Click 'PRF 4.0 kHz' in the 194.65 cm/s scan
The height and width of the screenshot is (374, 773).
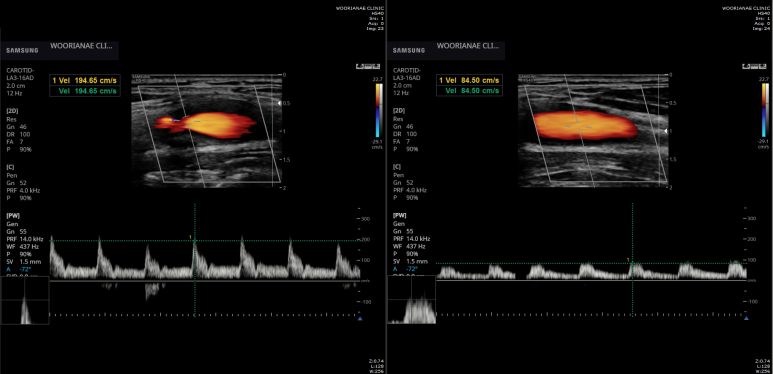coord(23,190)
